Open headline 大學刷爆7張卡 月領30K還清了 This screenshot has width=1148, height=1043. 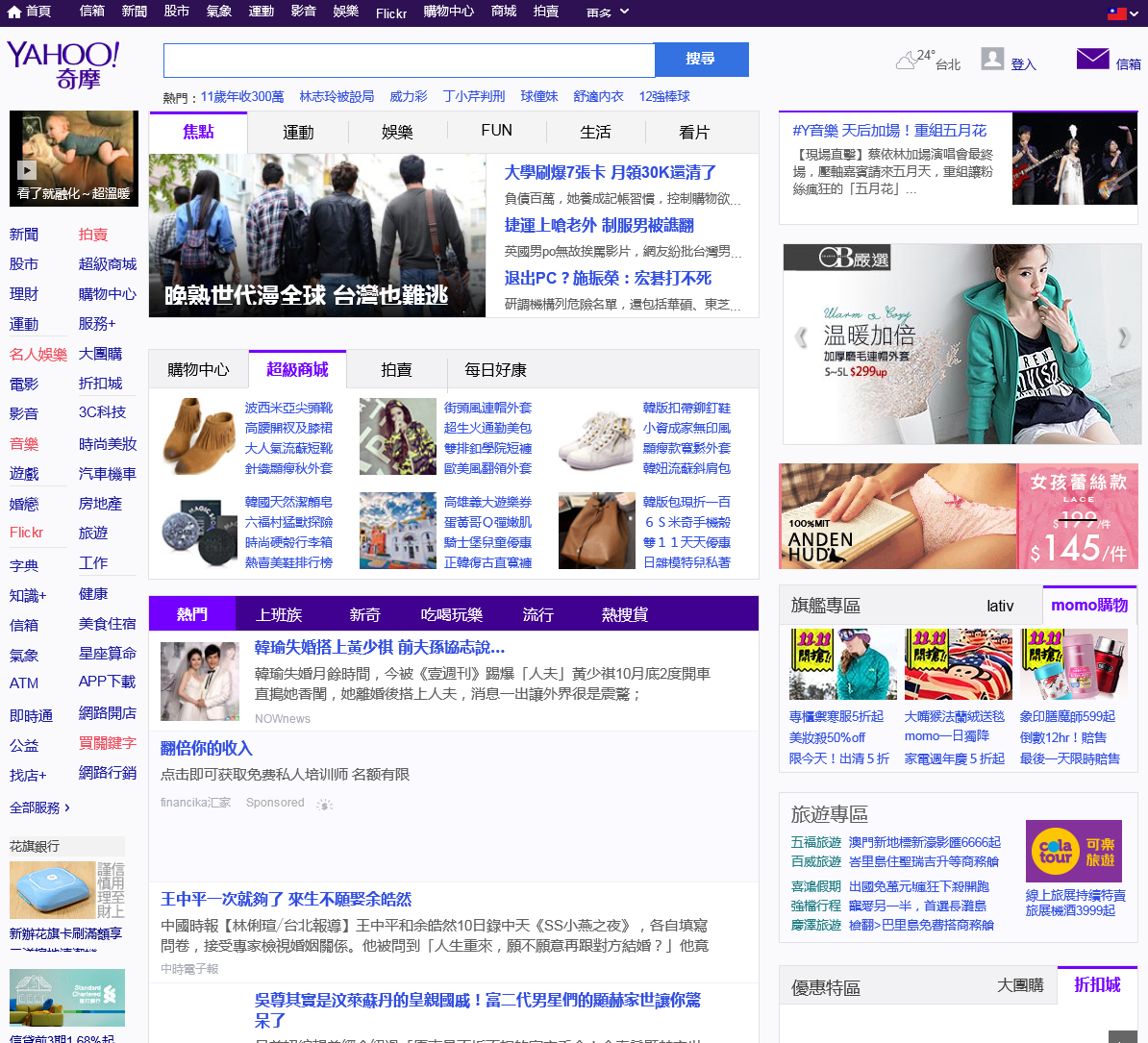click(610, 173)
